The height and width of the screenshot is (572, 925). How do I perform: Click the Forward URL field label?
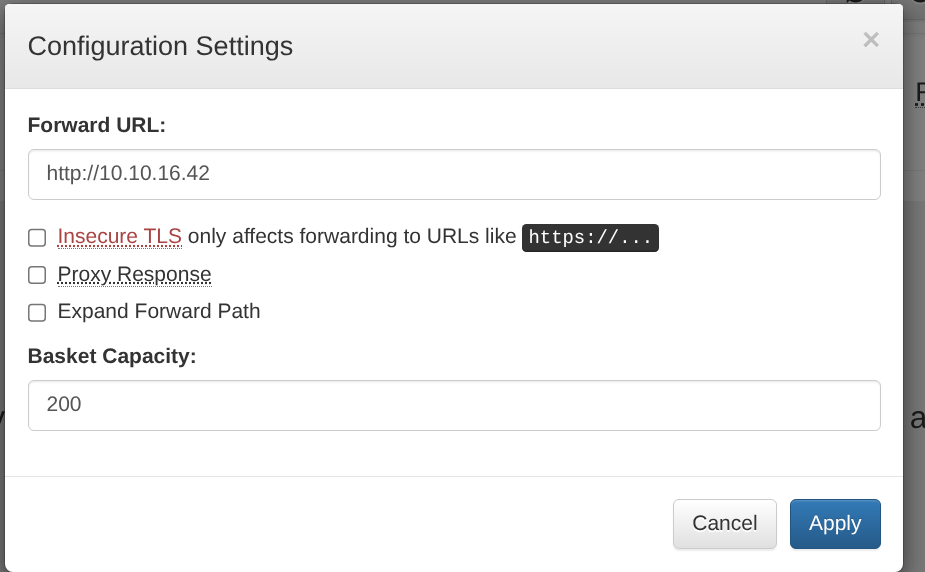tap(96, 125)
